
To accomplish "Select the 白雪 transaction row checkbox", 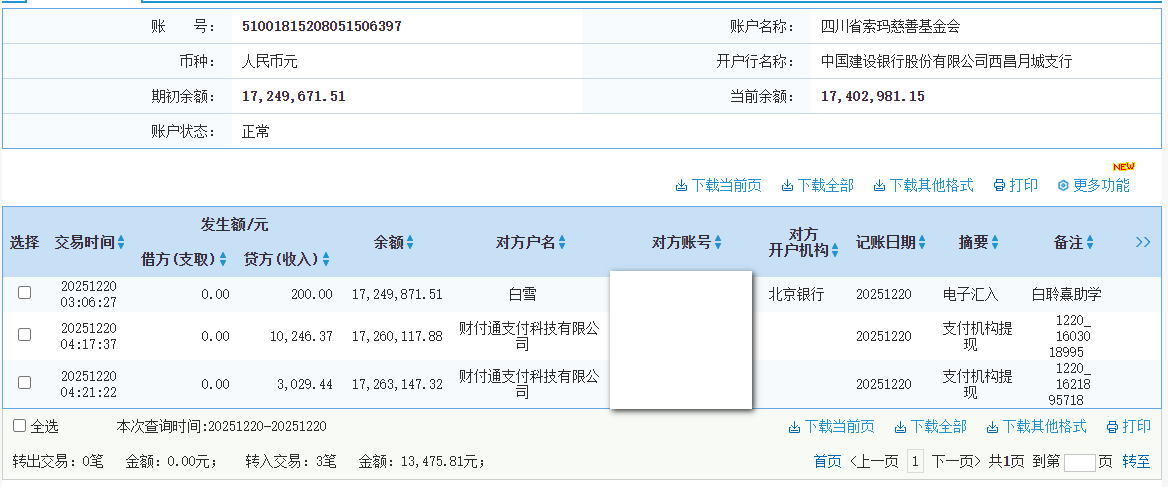I will click(25, 293).
